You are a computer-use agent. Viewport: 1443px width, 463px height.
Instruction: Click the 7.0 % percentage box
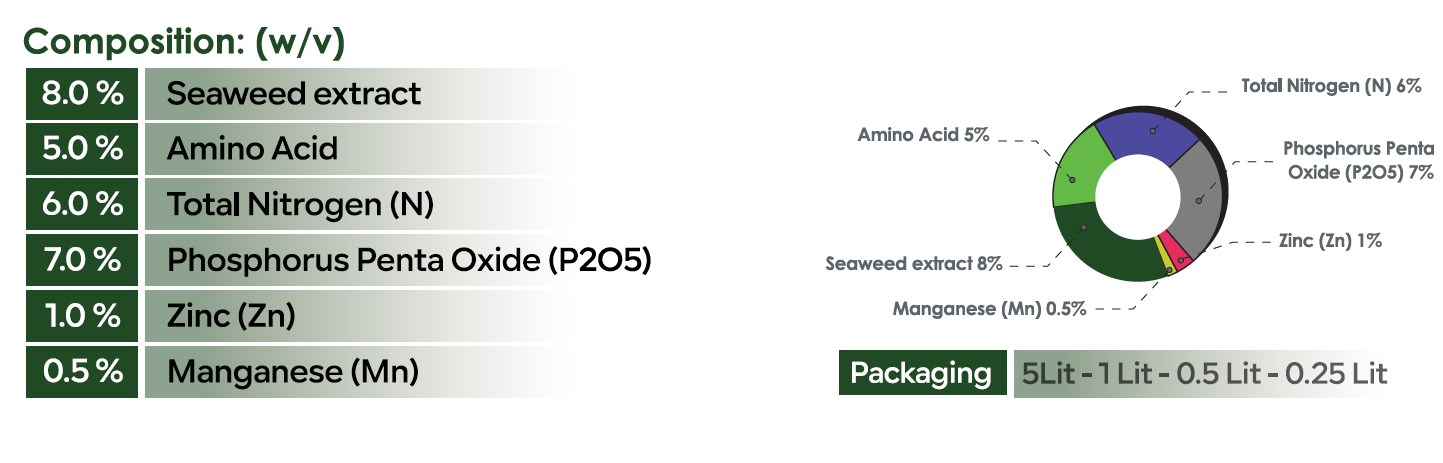(x=82, y=261)
